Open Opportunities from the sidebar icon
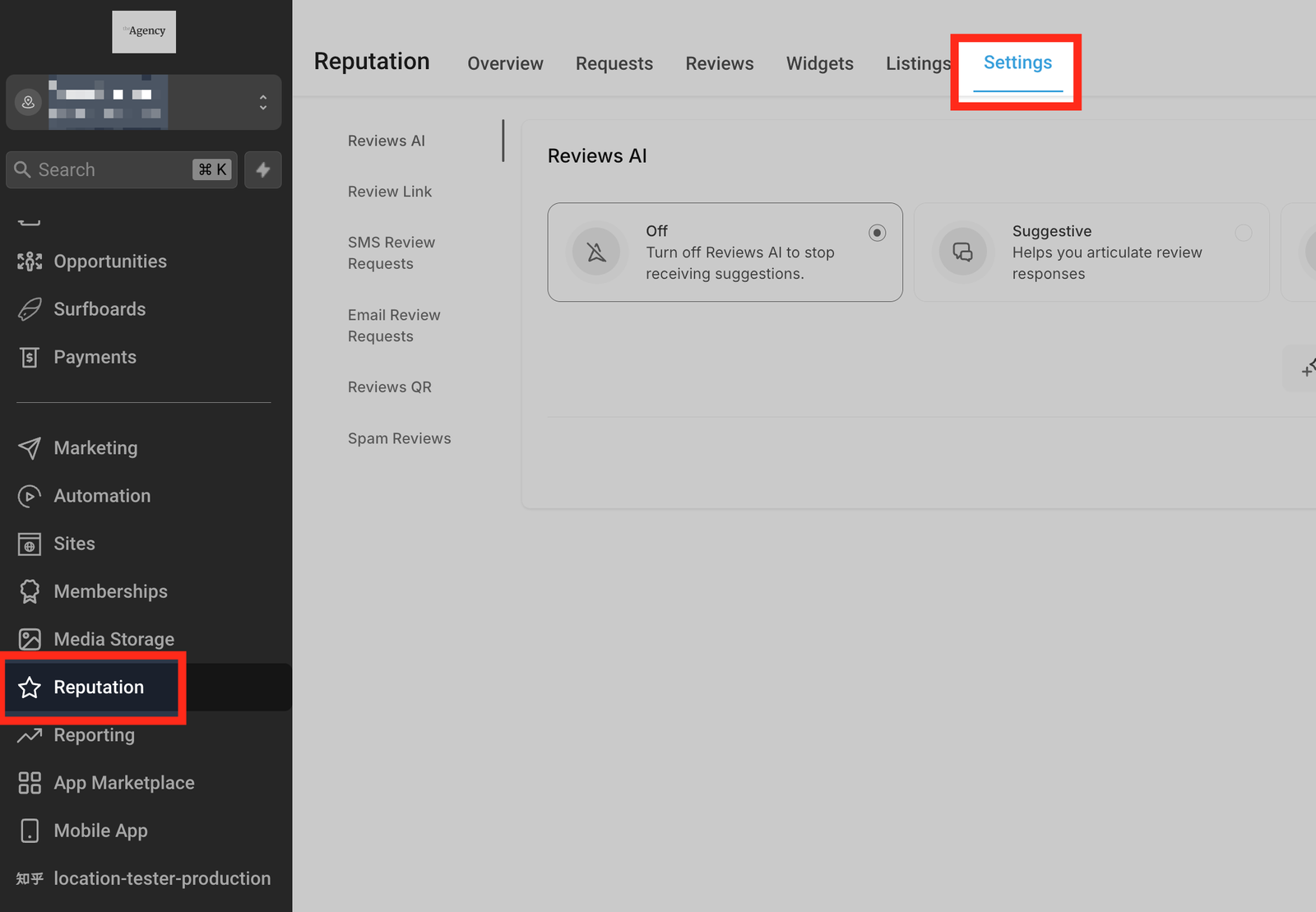Screen dimensions: 1316x912 click(30, 262)
